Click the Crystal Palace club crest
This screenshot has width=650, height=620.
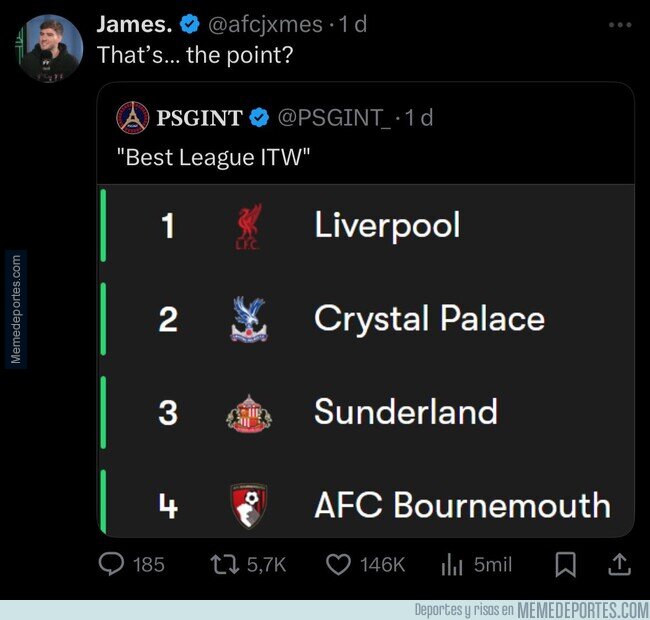246,319
